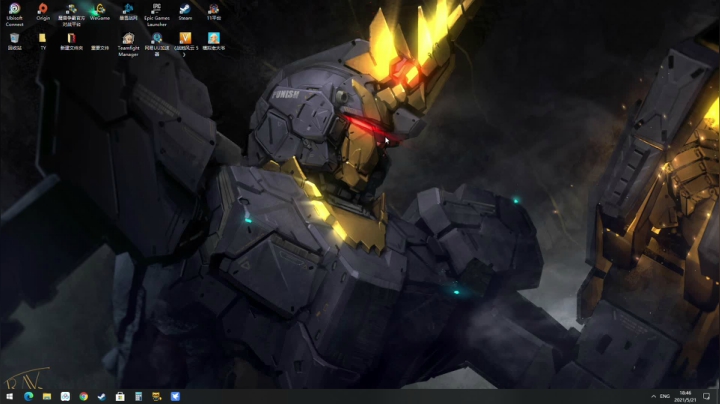The width and height of the screenshot is (720, 404).
Task: Open Steam from the taskbar
Action: click(x=101, y=396)
